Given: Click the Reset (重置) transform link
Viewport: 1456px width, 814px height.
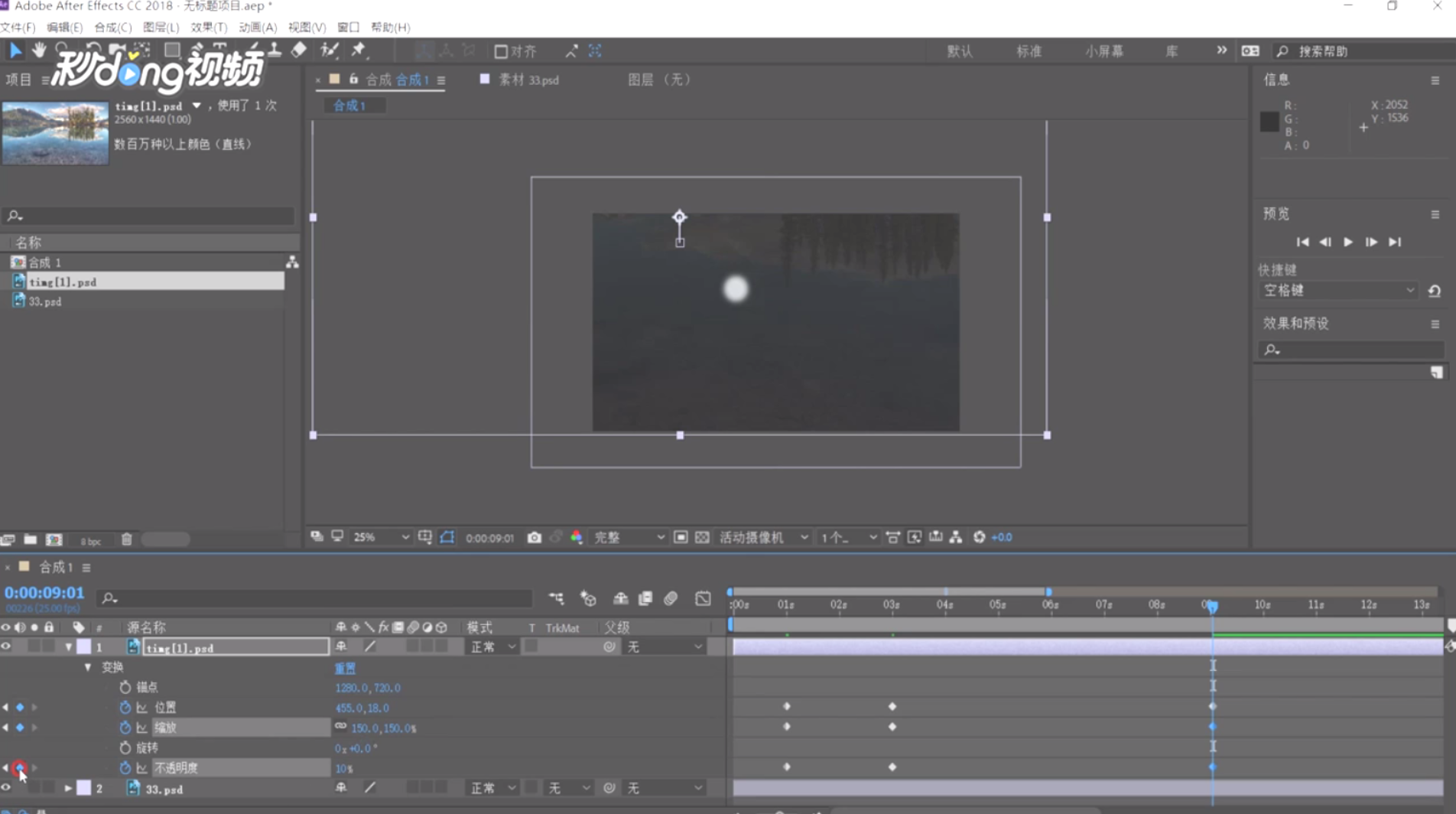Looking at the screenshot, I should click(x=345, y=668).
